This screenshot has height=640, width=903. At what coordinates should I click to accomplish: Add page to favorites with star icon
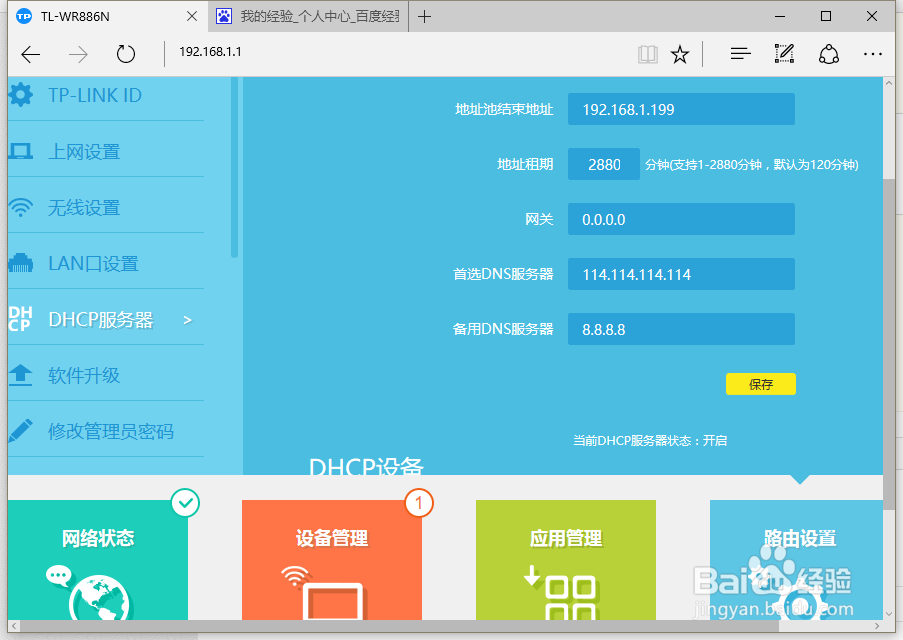click(x=680, y=55)
